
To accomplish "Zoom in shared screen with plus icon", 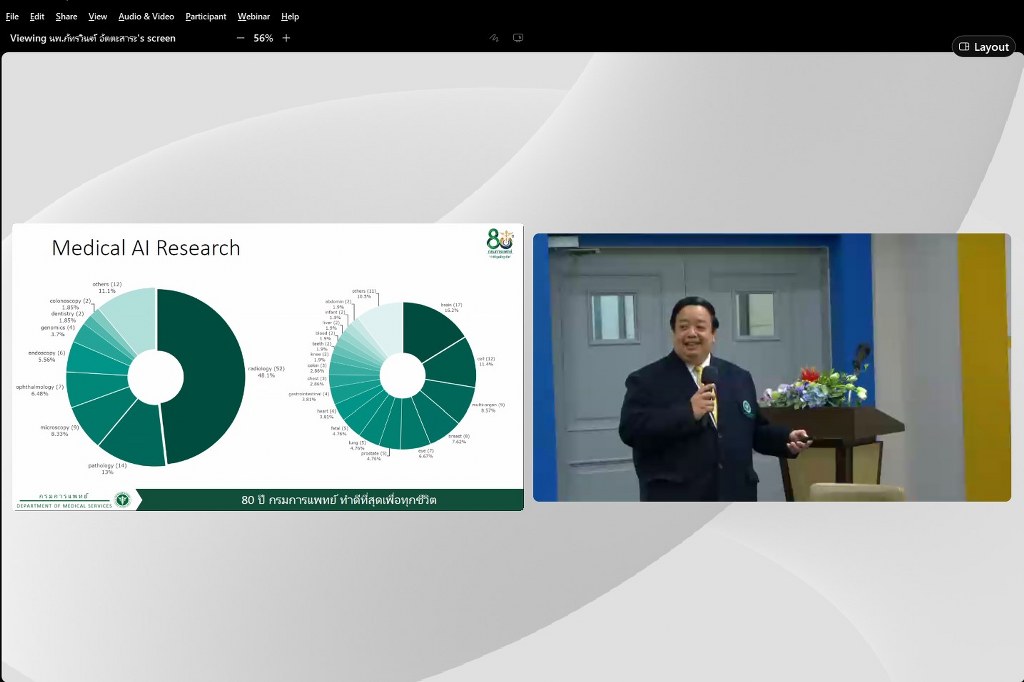I will point(286,38).
